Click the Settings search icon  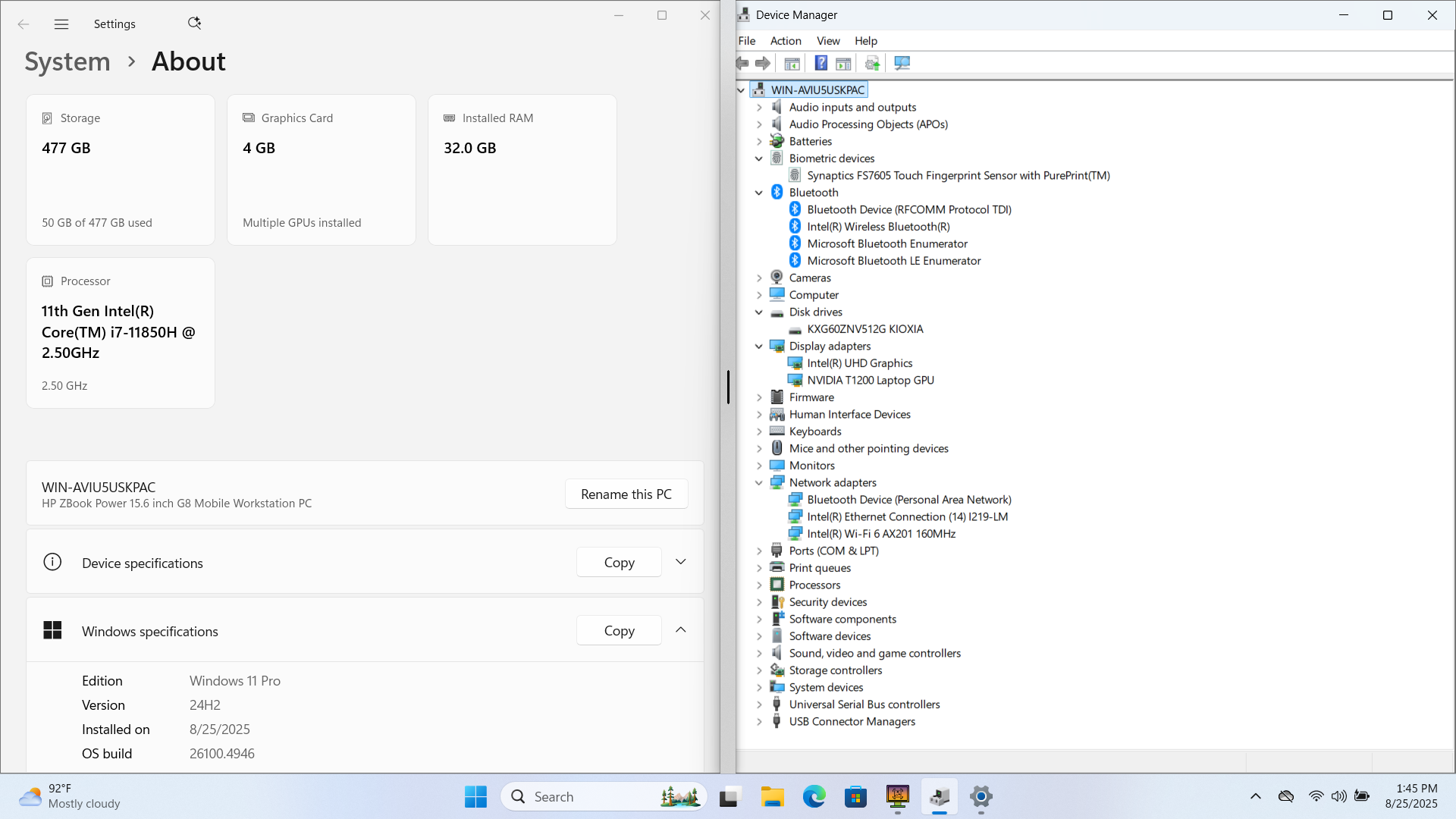[x=194, y=24]
